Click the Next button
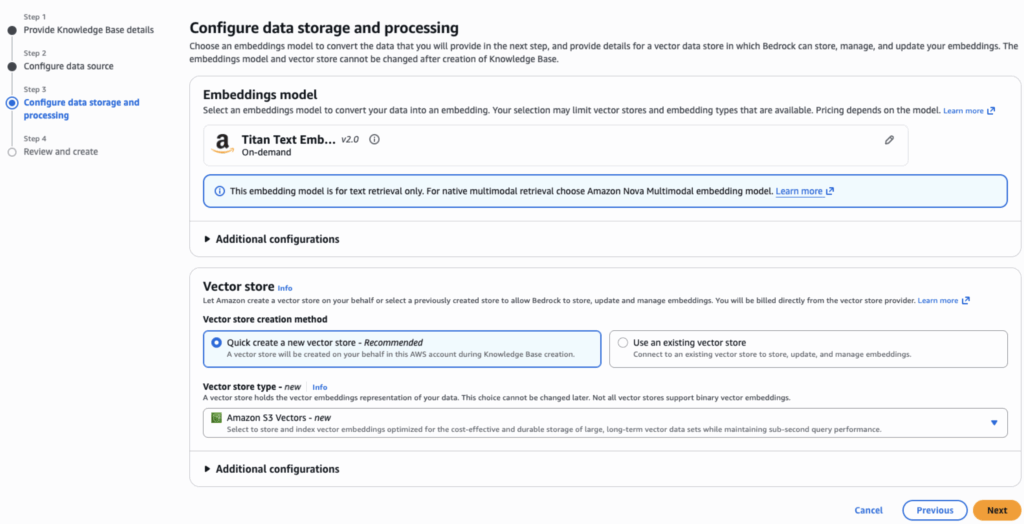This screenshot has height=524, width=1024. 996,510
